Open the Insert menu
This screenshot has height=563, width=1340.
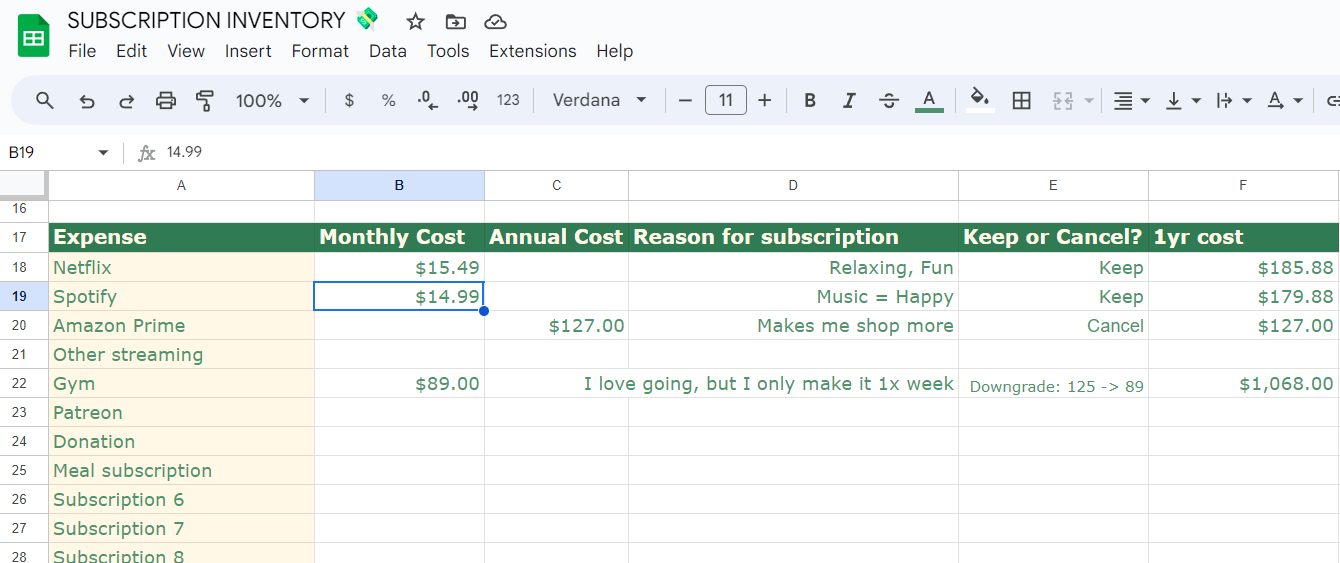click(x=248, y=51)
